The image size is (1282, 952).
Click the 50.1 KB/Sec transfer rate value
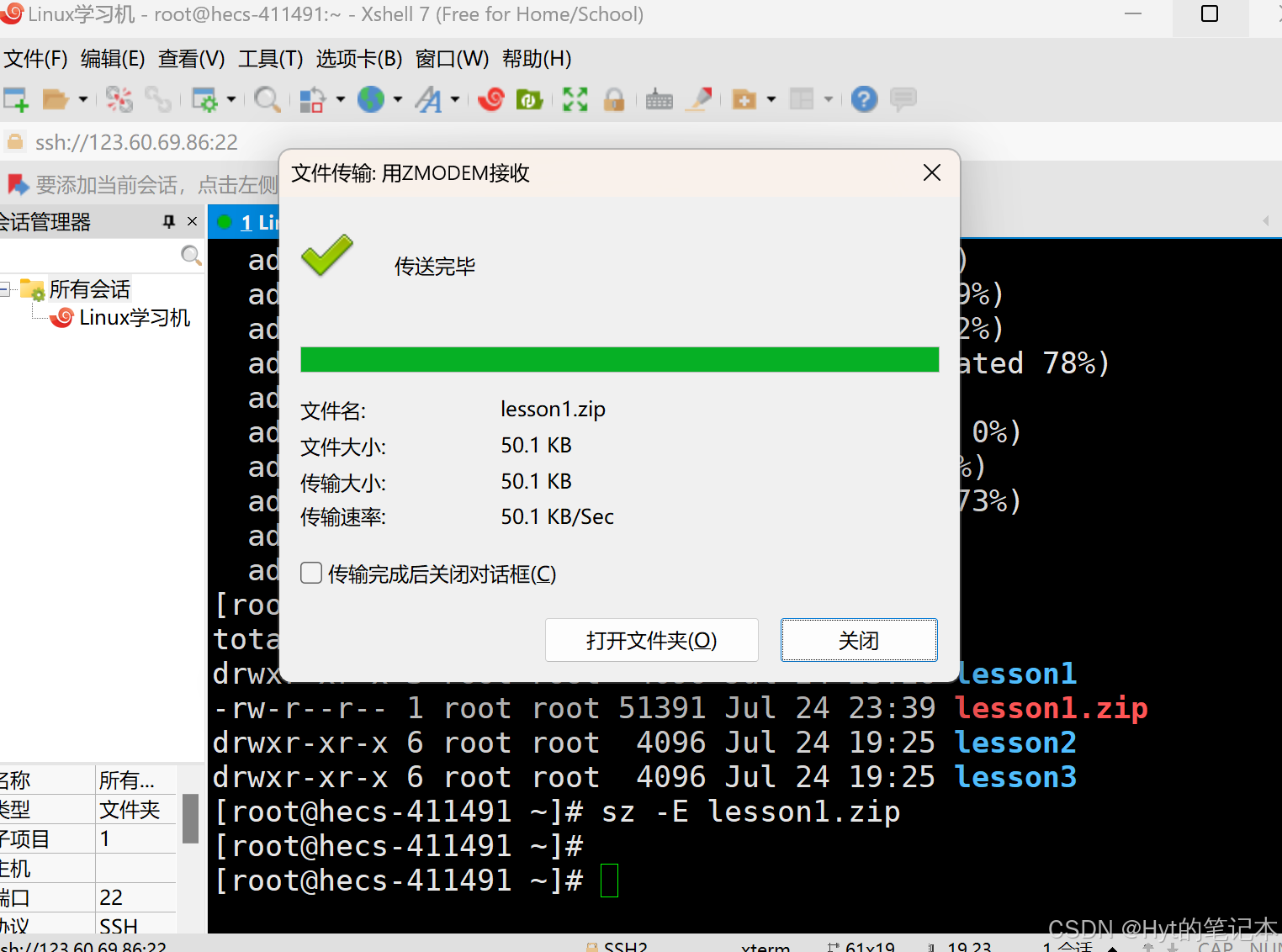click(557, 516)
